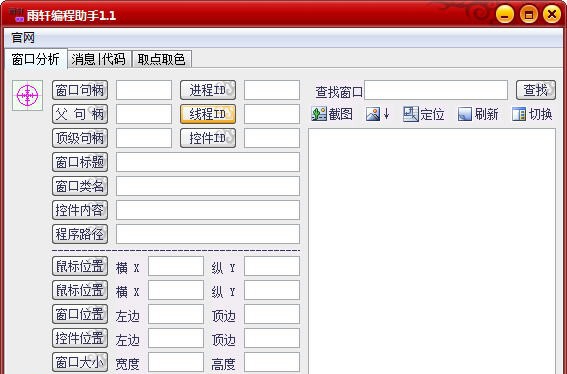The height and width of the screenshot is (374, 567).
Task: Click the 控件内容 button
Action: [x=80, y=210]
